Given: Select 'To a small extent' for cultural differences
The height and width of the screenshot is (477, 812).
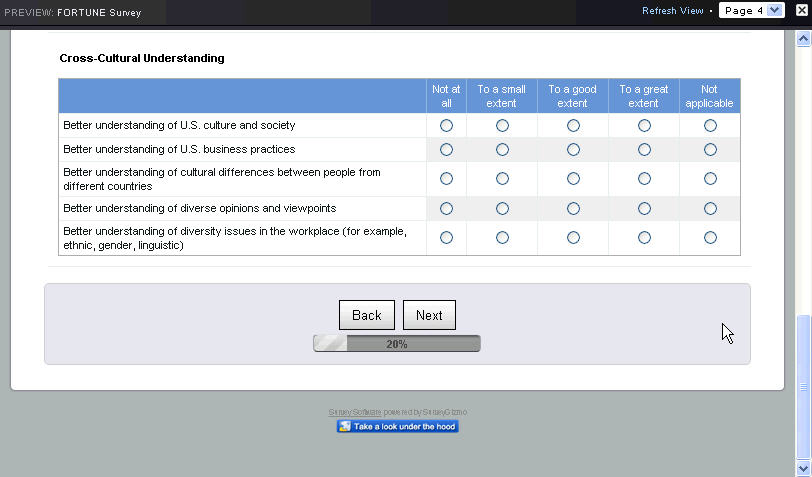Looking at the screenshot, I should [502, 179].
